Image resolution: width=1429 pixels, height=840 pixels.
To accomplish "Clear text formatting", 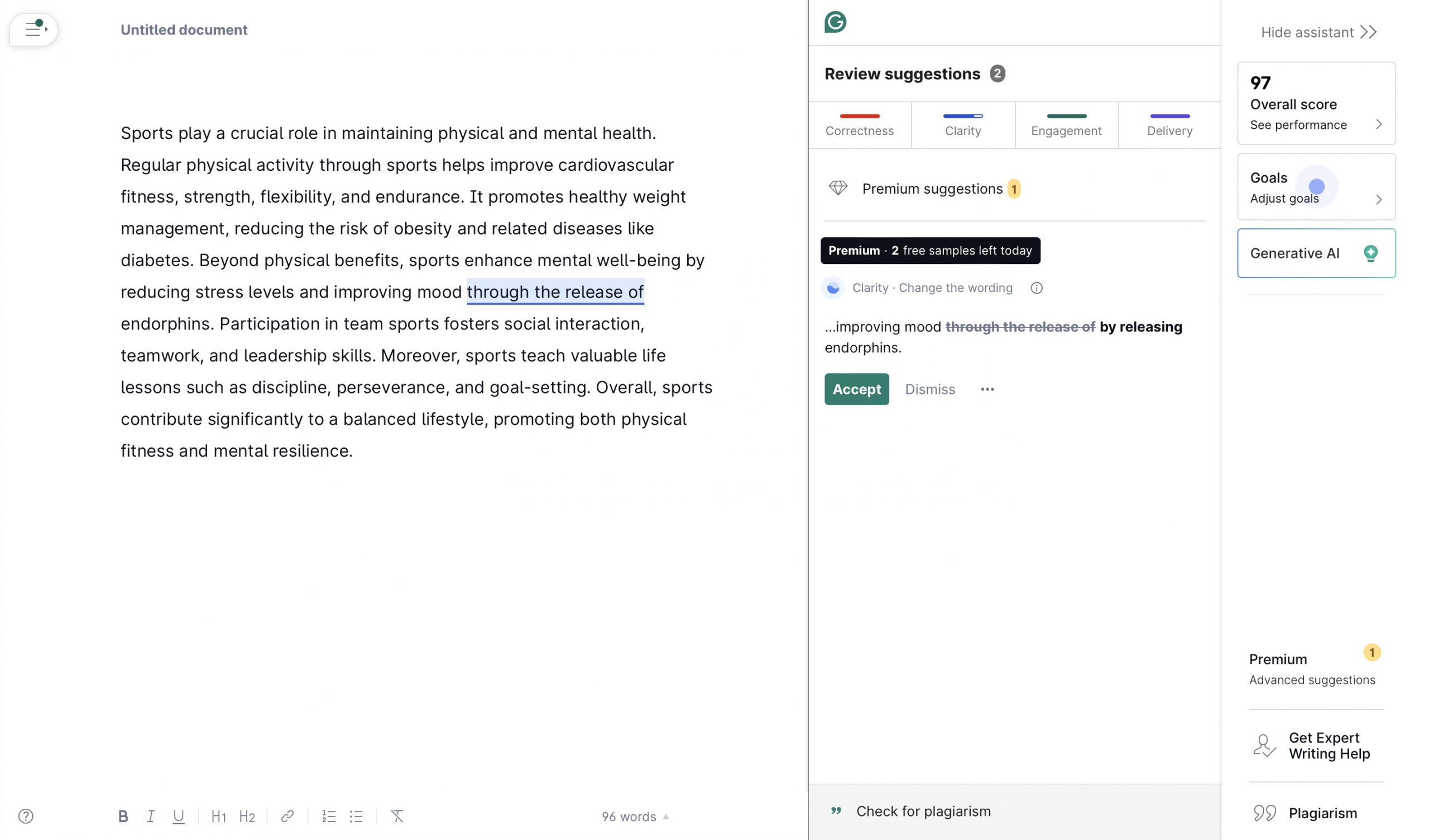I will click(397, 816).
